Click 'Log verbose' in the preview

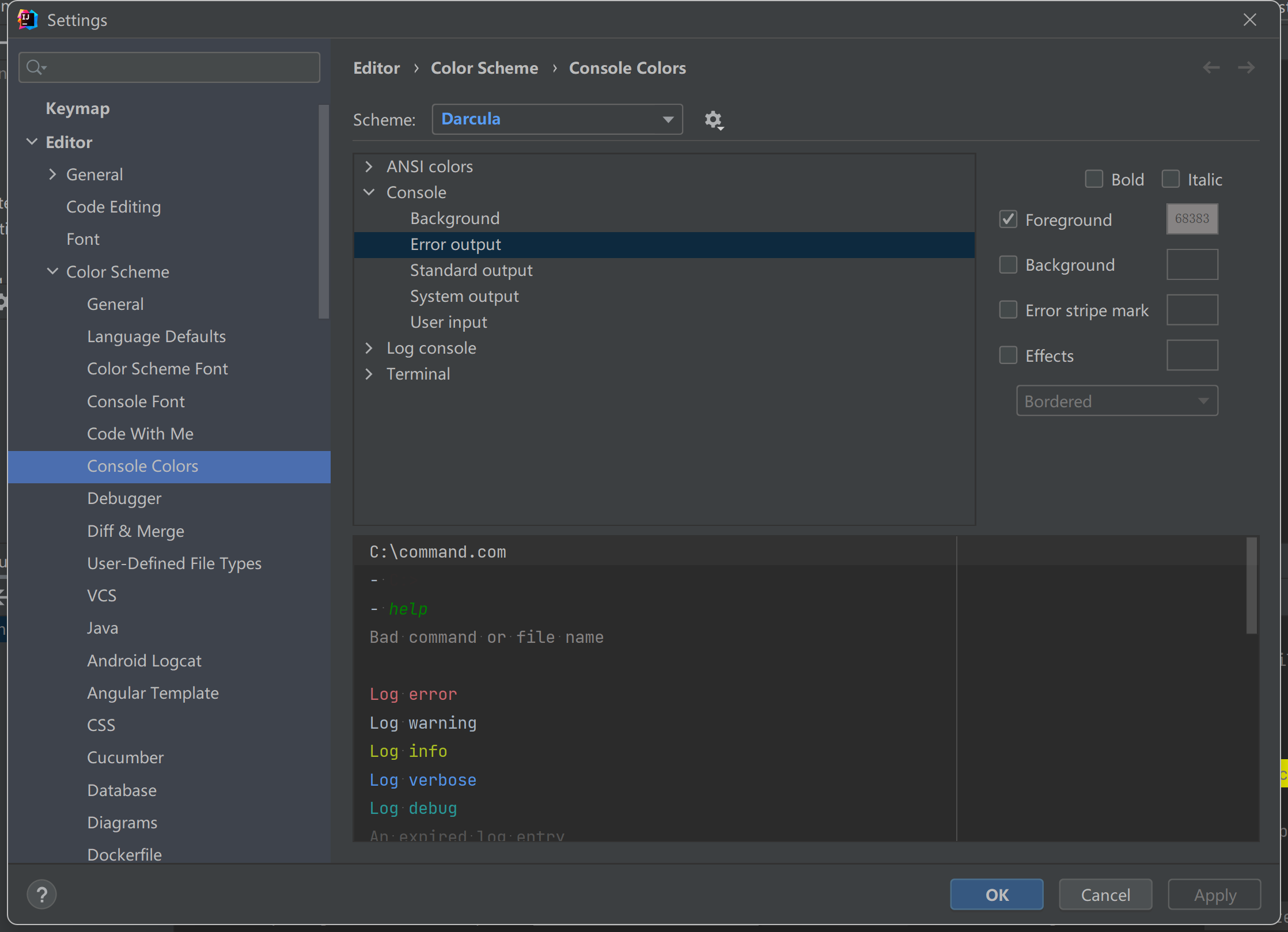(x=423, y=780)
